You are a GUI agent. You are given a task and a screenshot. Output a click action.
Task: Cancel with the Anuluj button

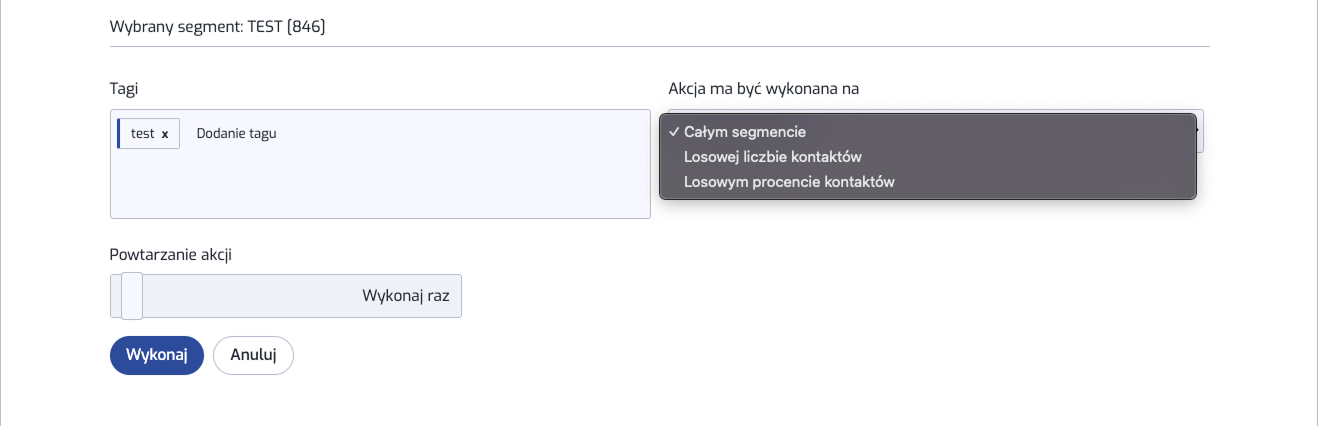(x=253, y=355)
